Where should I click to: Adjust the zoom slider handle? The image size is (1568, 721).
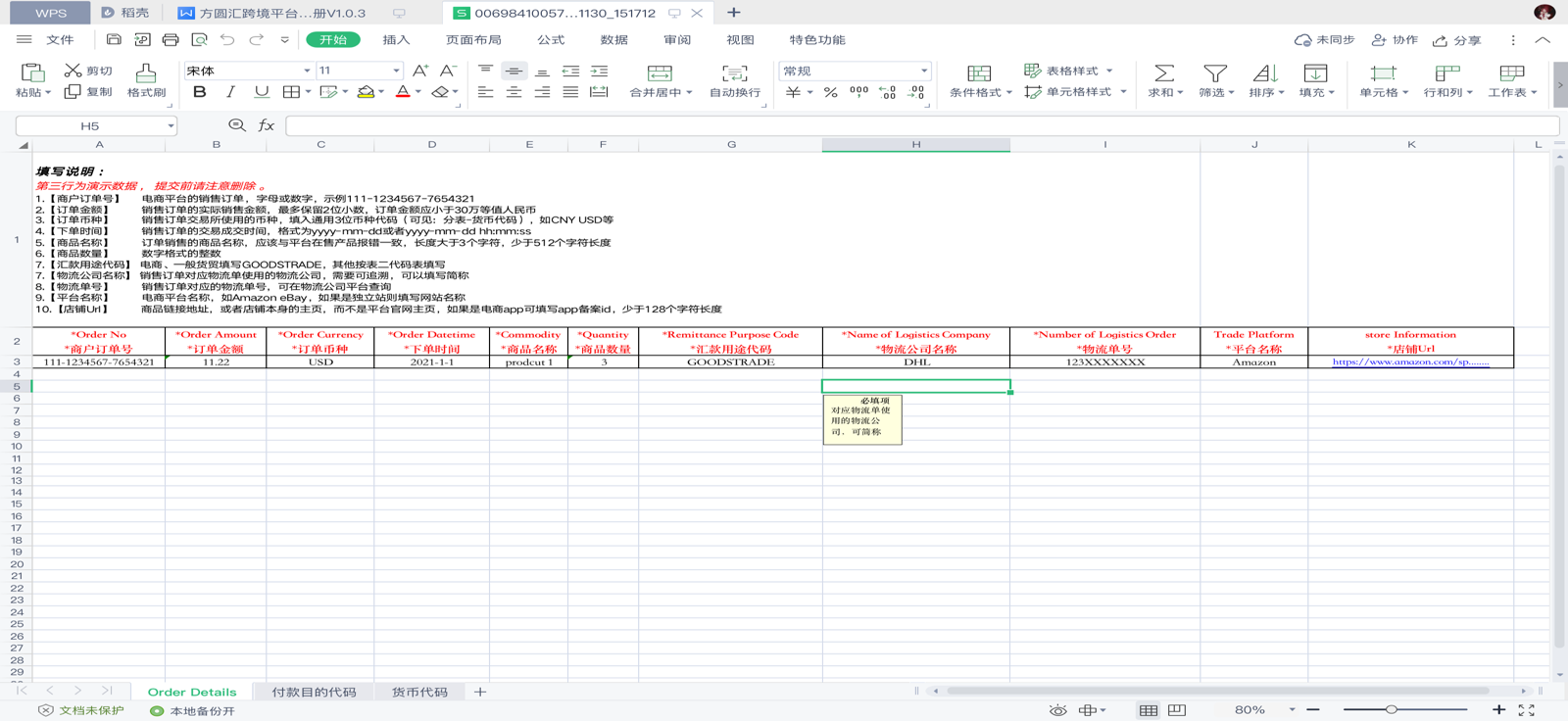[x=1391, y=709]
